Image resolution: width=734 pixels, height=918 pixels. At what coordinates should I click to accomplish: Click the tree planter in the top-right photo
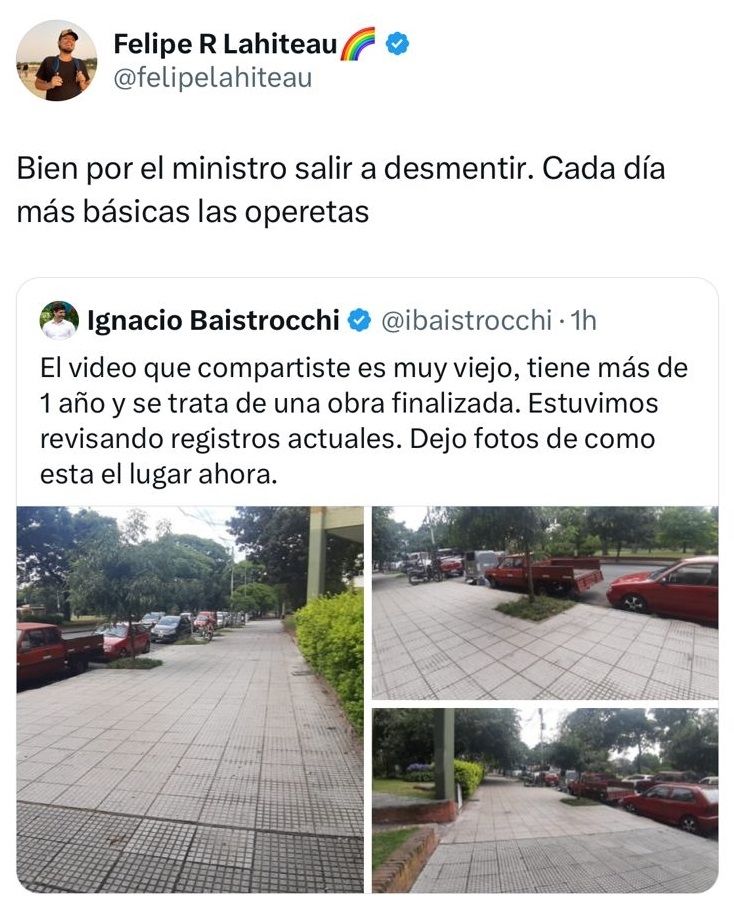(534, 608)
